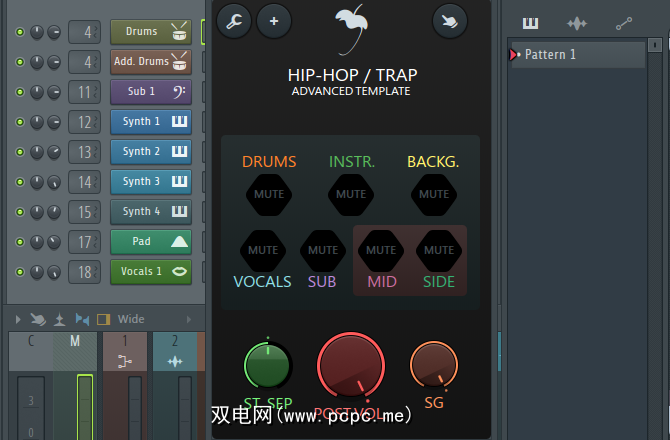The width and height of the screenshot is (670, 440).
Task: Open the Wide mixer layout selector
Action: click(x=131, y=319)
